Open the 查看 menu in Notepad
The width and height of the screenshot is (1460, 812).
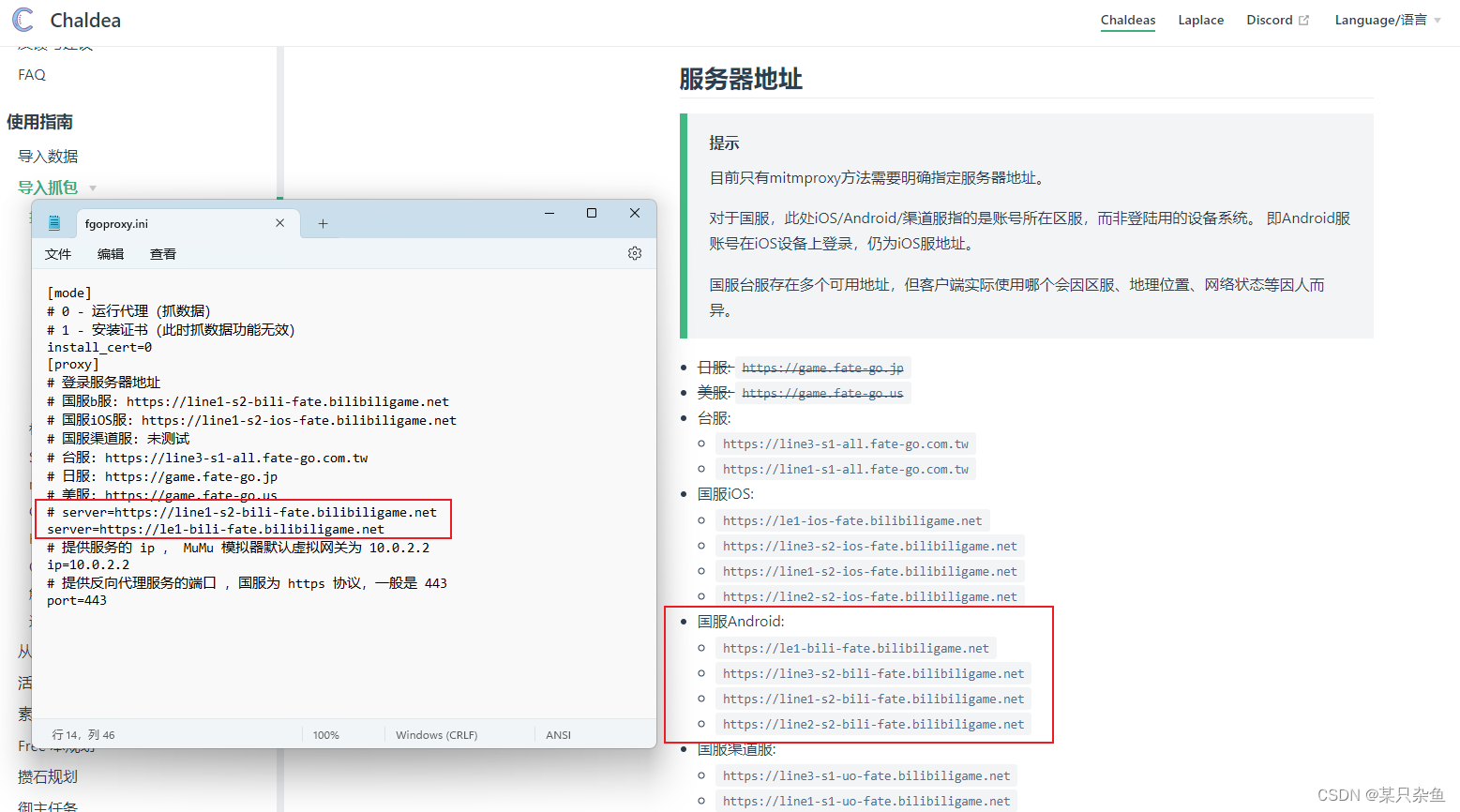pyautogui.click(x=163, y=254)
